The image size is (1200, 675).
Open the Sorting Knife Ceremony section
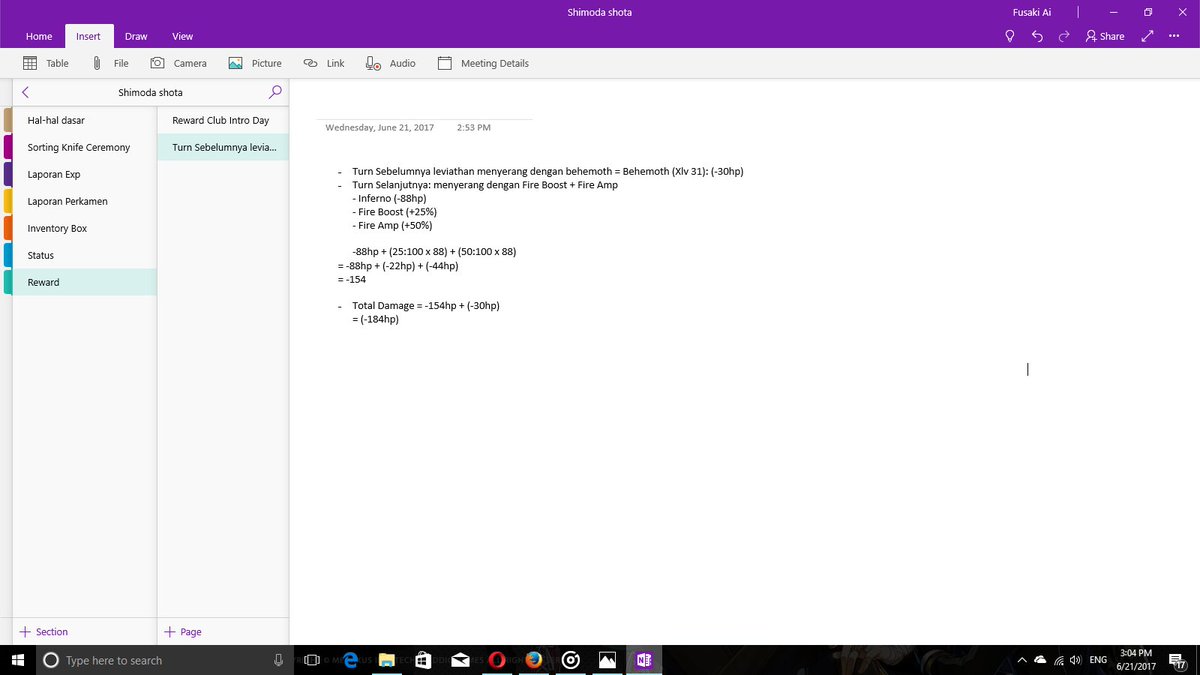[x=85, y=147]
